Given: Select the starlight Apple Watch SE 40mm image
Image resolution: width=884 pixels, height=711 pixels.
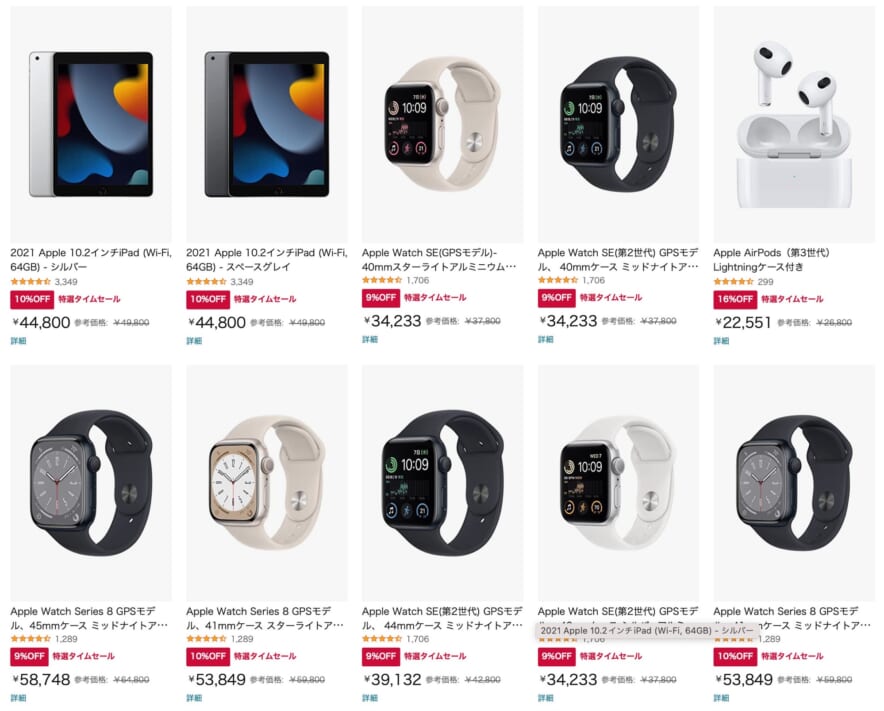Looking at the screenshot, I should 443,124.
